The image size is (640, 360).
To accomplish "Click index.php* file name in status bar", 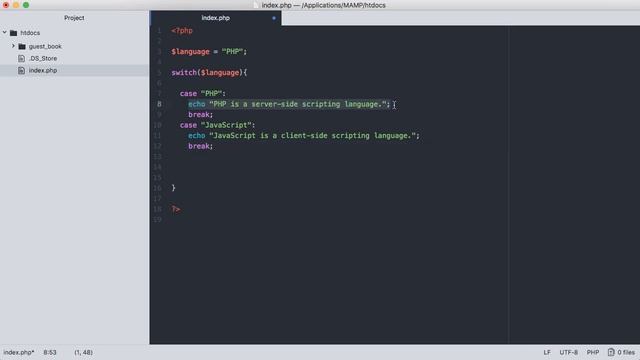I will [19, 352].
